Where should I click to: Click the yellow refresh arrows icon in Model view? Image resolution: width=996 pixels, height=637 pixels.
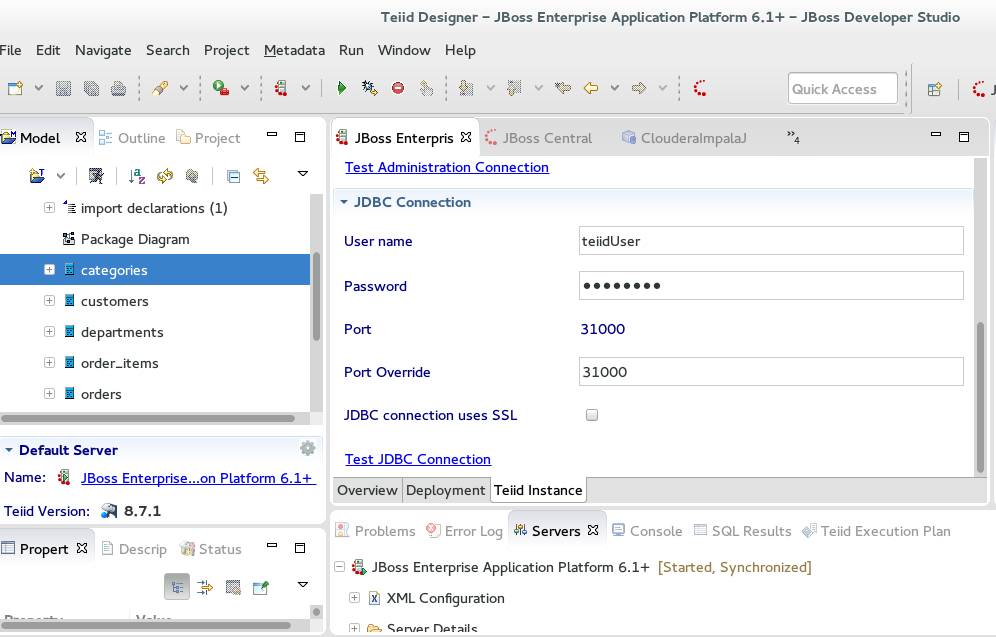165,176
